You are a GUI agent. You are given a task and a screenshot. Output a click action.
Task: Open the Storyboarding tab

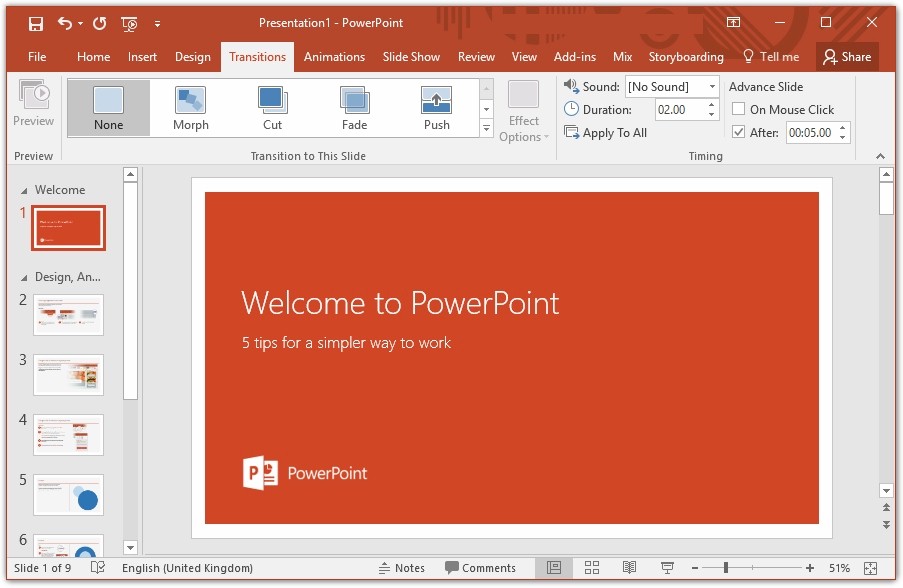point(686,56)
